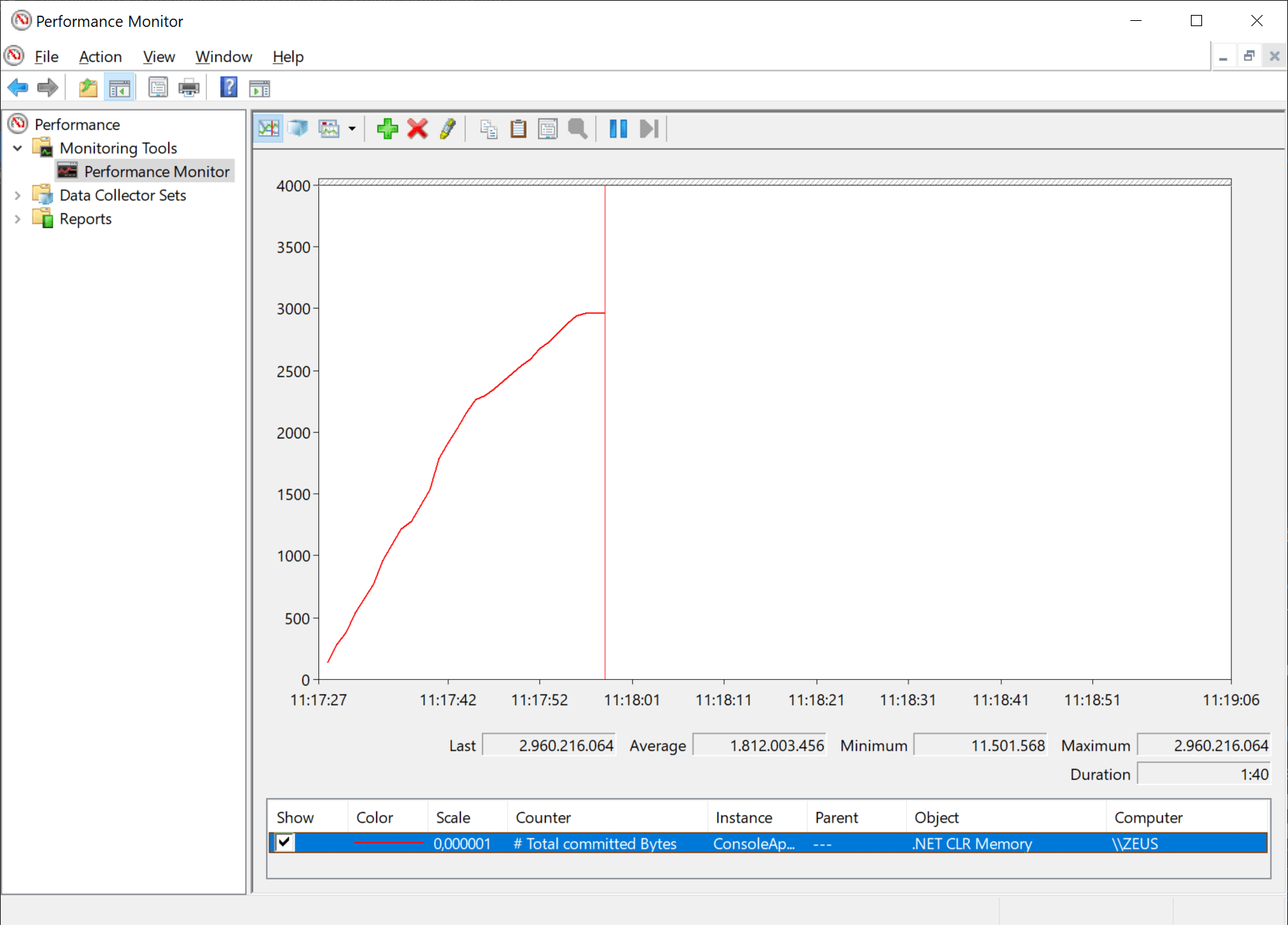Click the Copy Properties icon
Screen dimensions: 1288x925
point(489,129)
